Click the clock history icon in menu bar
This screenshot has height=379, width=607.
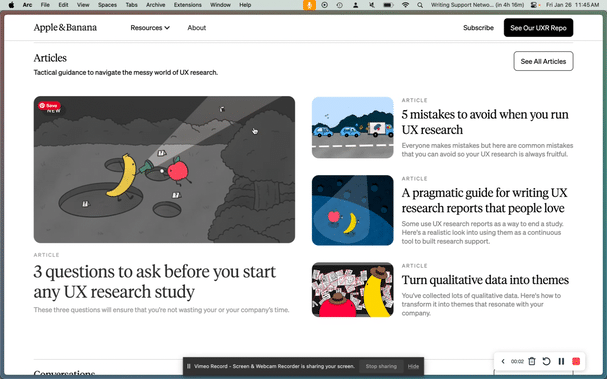tap(340, 5)
